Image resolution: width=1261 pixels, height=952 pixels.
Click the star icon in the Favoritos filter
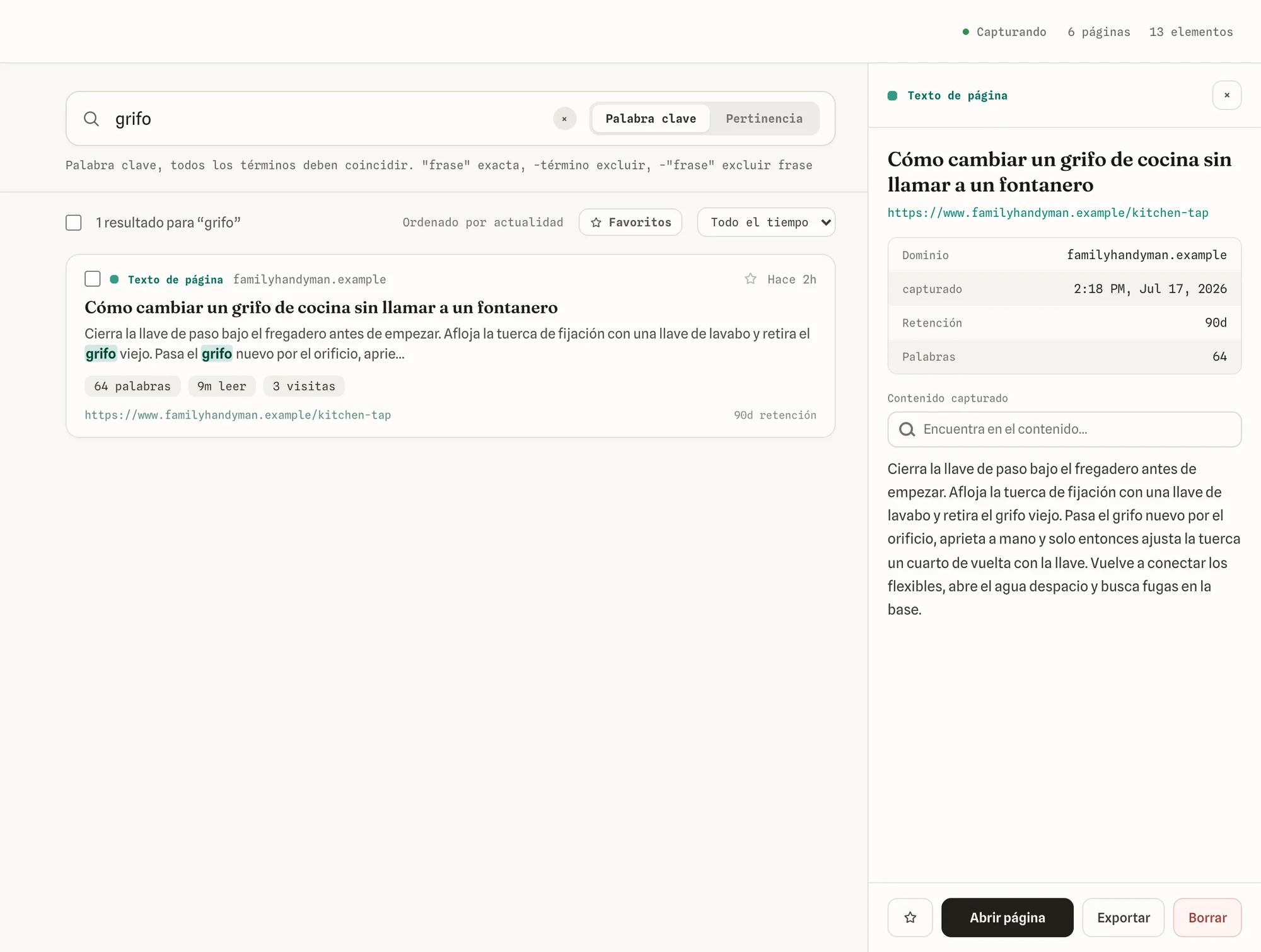[x=596, y=223]
